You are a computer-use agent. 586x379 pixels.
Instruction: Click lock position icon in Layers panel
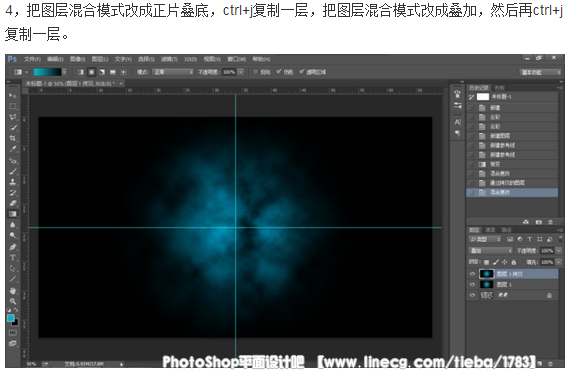[505, 262]
